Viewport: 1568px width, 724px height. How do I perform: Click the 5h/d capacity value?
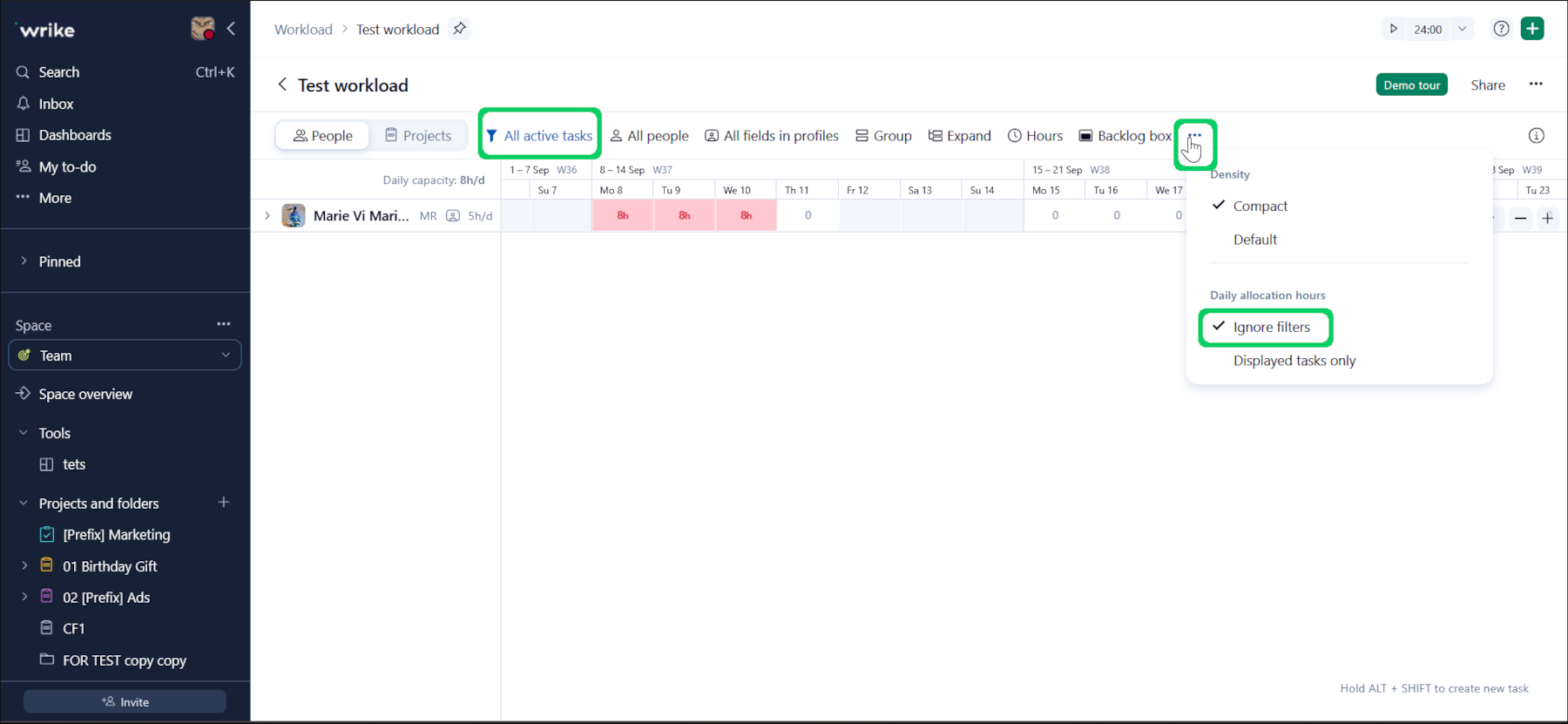[480, 216]
